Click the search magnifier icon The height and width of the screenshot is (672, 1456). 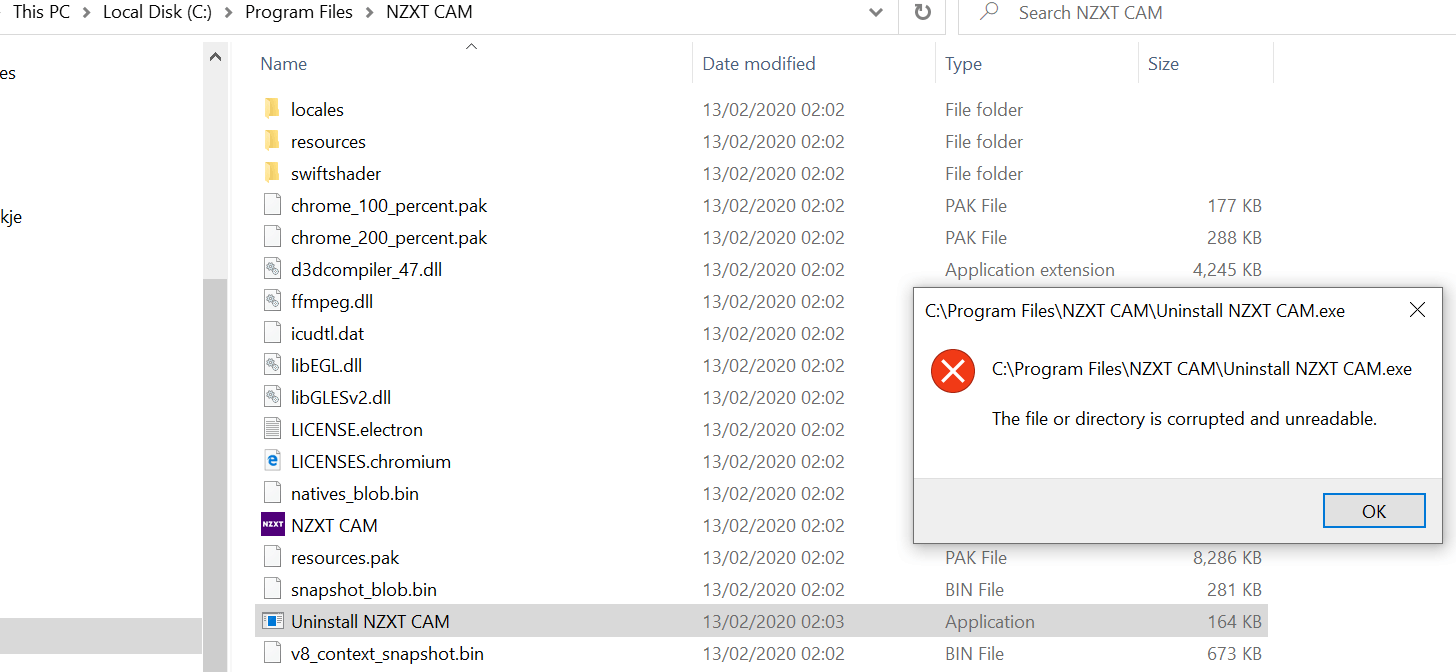(990, 12)
